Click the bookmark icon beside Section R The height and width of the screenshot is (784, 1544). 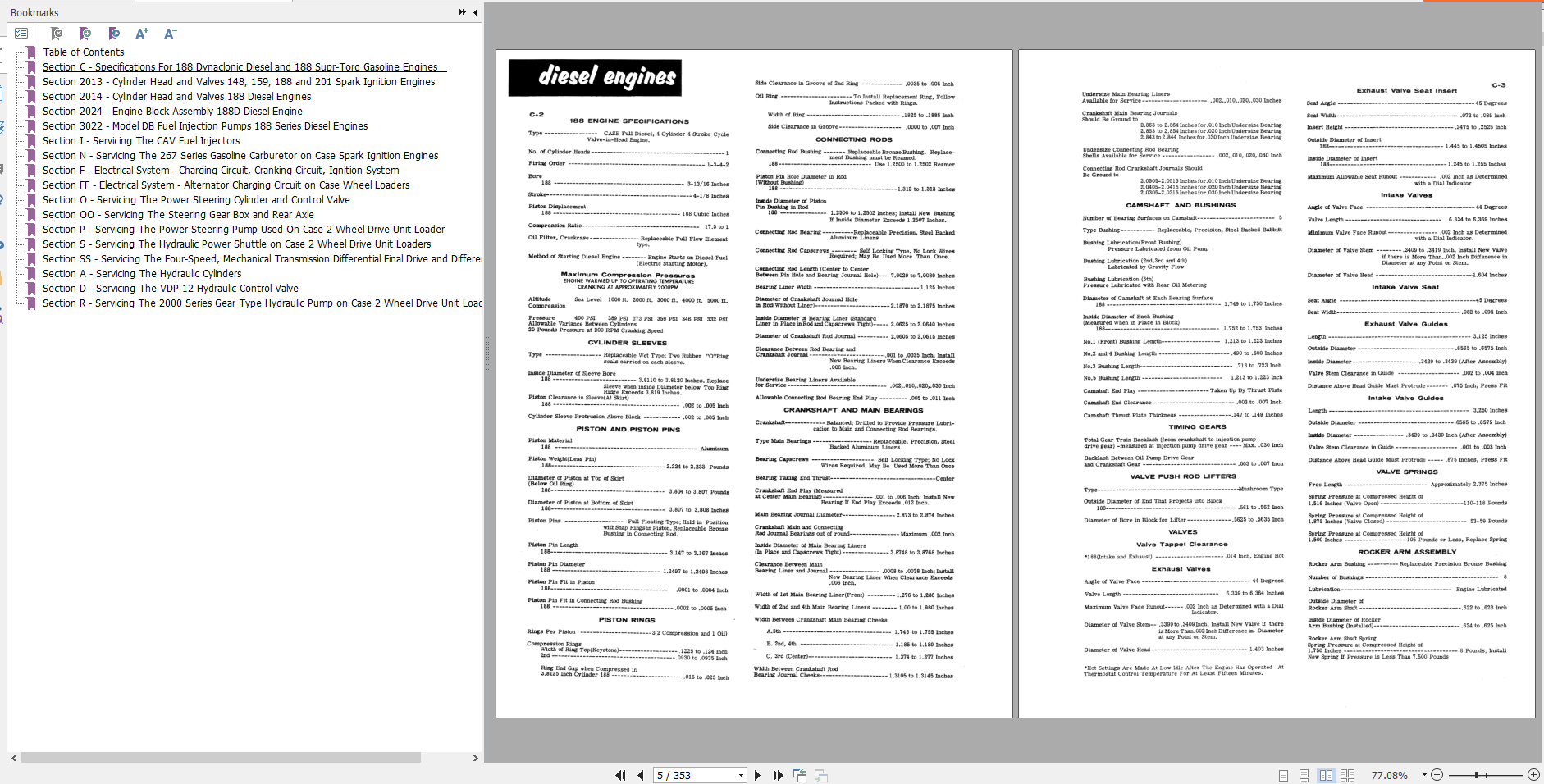click(x=31, y=303)
